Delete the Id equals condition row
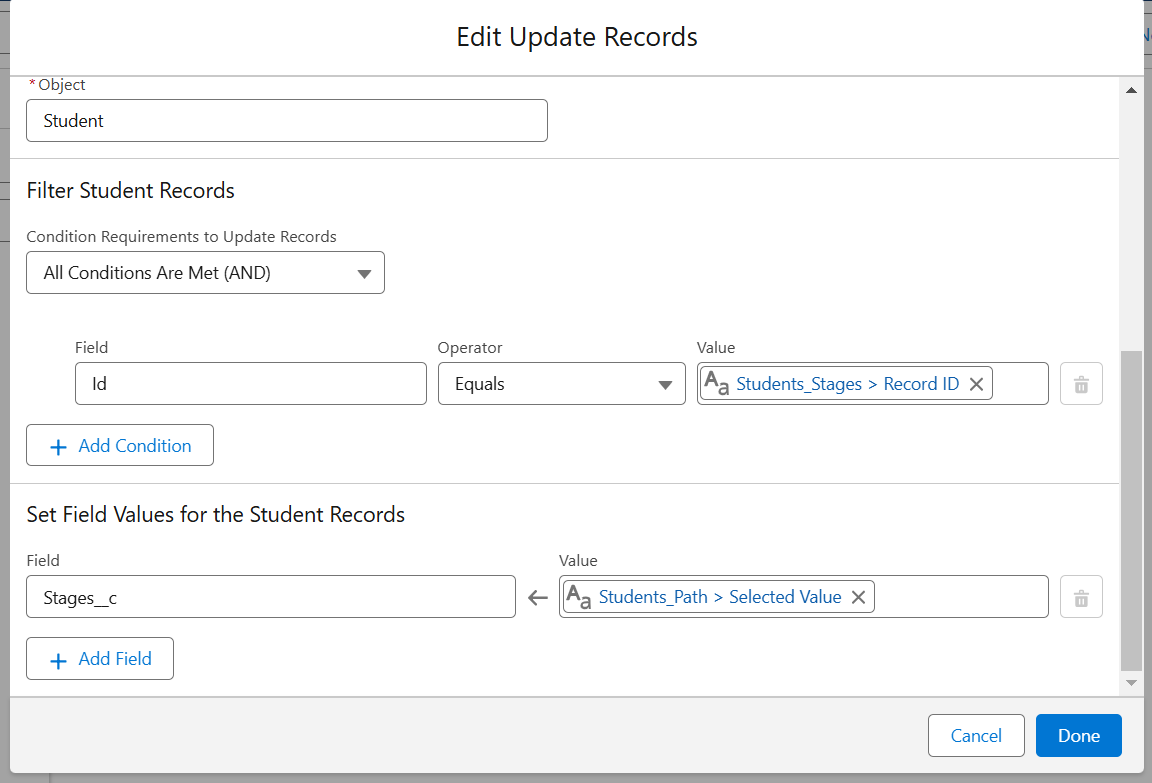Image resolution: width=1152 pixels, height=783 pixels. [1081, 383]
